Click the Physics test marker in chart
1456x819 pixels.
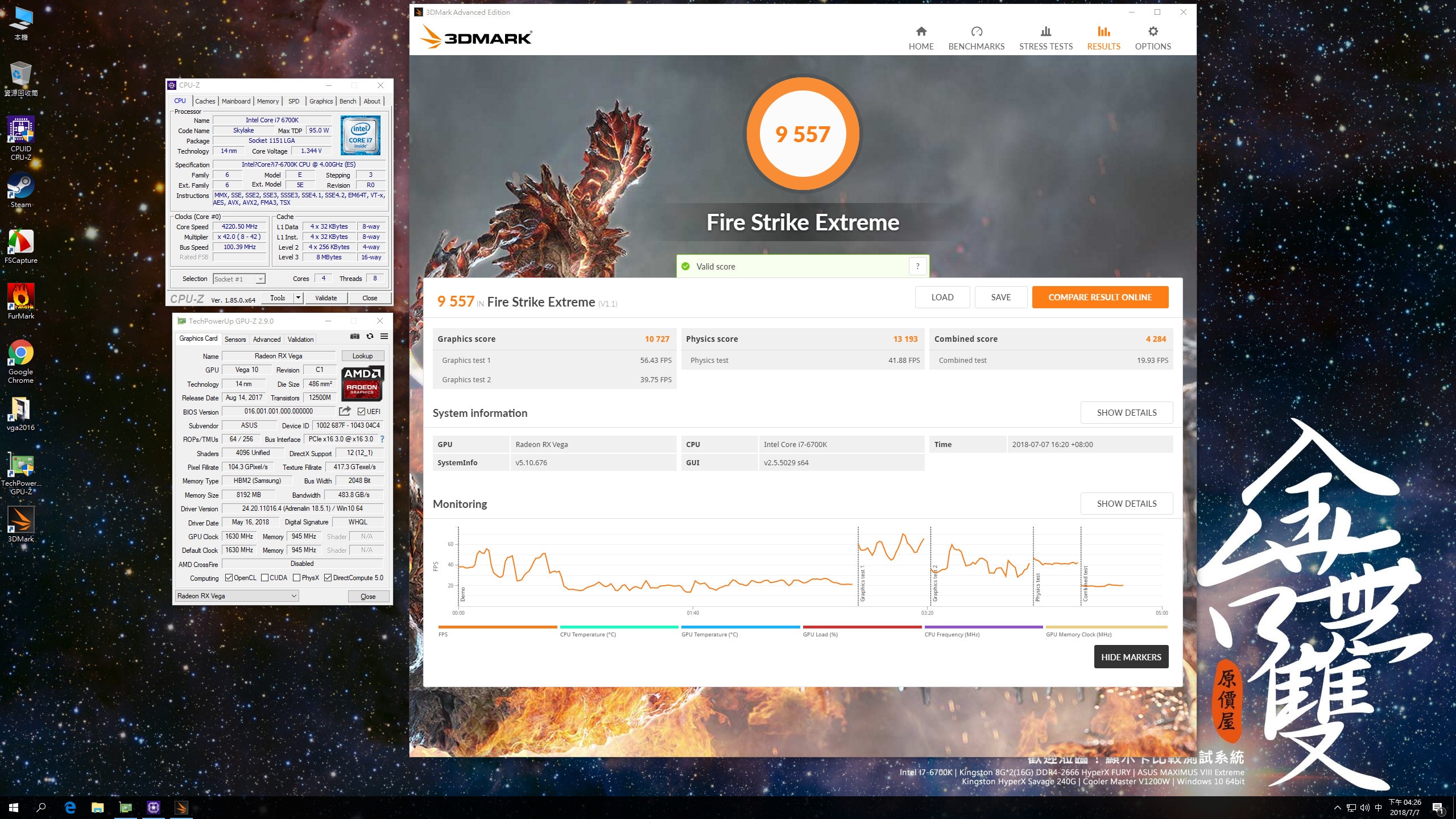[x=1037, y=588]
